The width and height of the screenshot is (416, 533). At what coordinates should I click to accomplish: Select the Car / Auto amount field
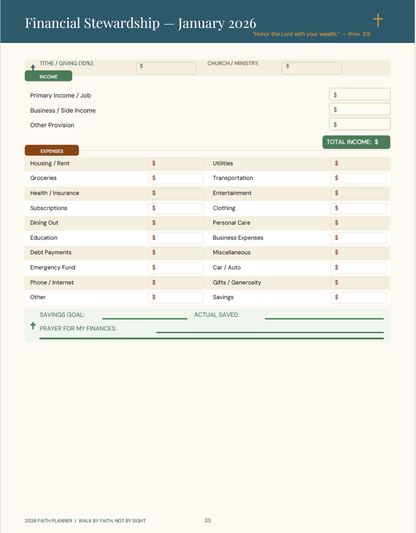tap(358, 268)
